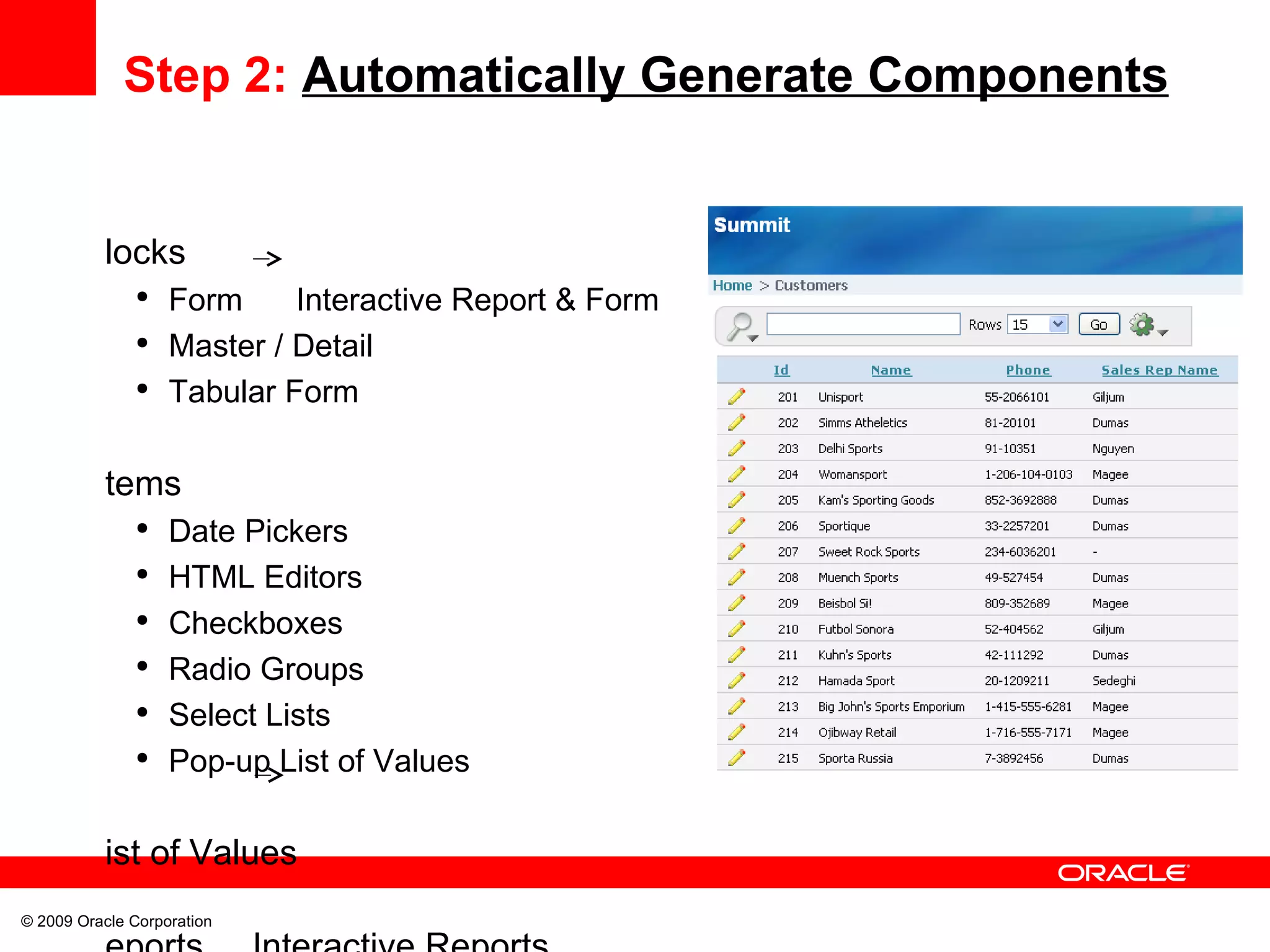Edit row 212 Hamada Sport pencil
This screenshot has width=1270, height=952.
click(x=737, y=681)
